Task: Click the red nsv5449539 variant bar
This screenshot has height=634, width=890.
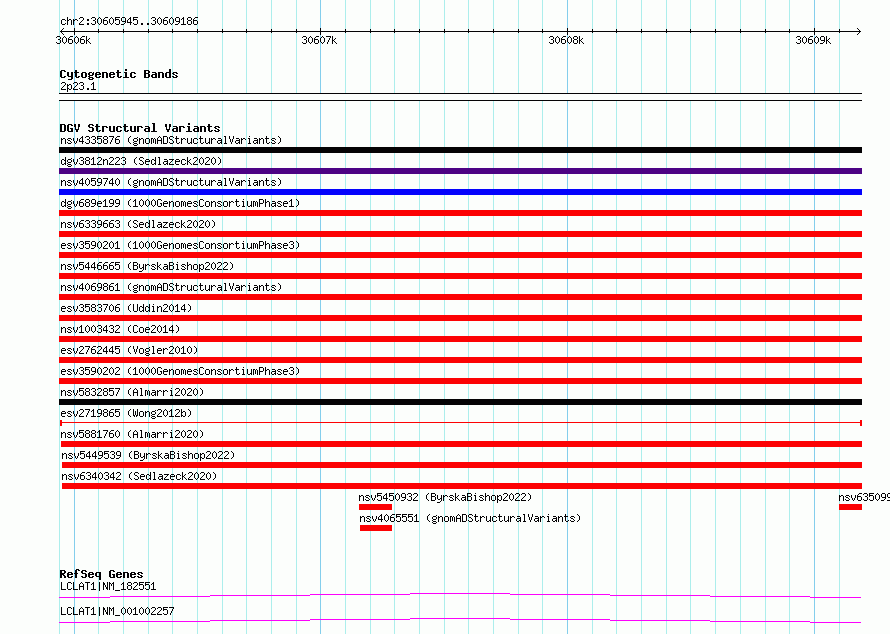Action: (462, 465)
